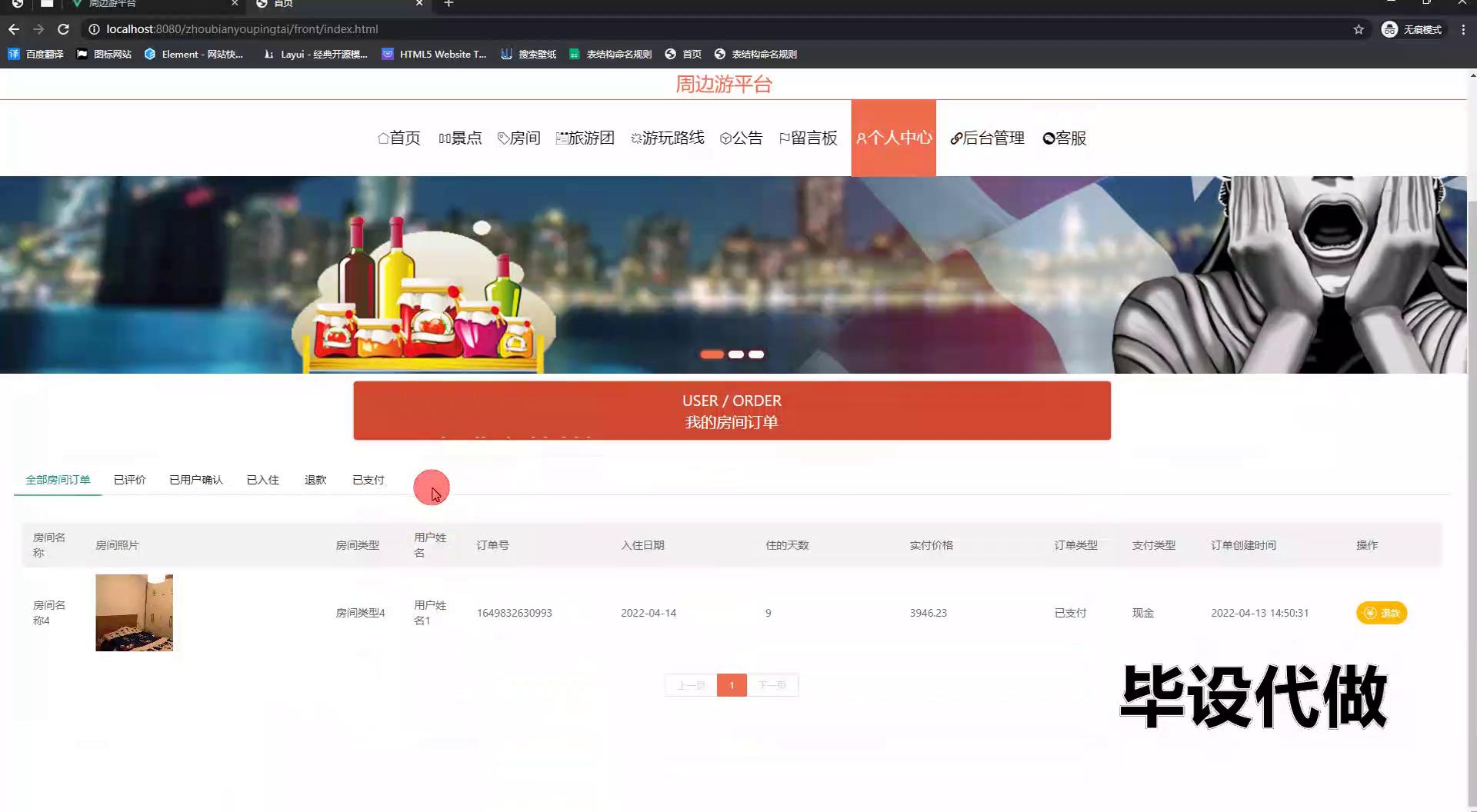The width and height of the screenshot is (1477, 812).
Task: Switch to the 已评价 order tab
Action: pyautogui.click(x=129, y=480)
